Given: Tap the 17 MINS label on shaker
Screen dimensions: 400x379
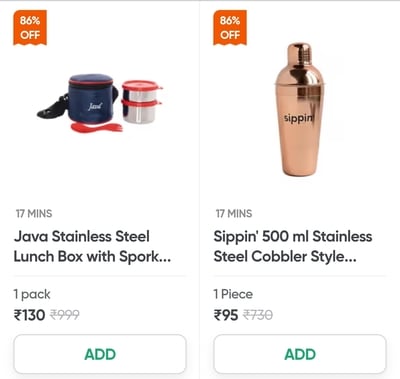Looking at the screenshot, I should point(234,213).
